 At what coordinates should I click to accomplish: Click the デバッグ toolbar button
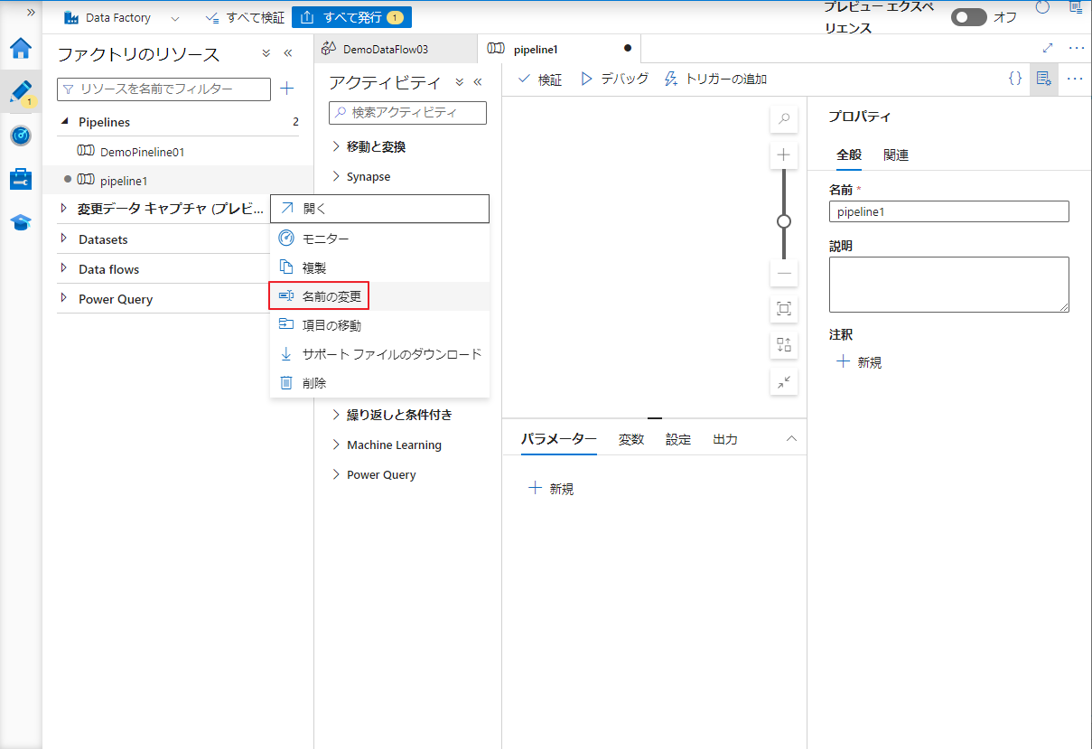tap(614, 79)
